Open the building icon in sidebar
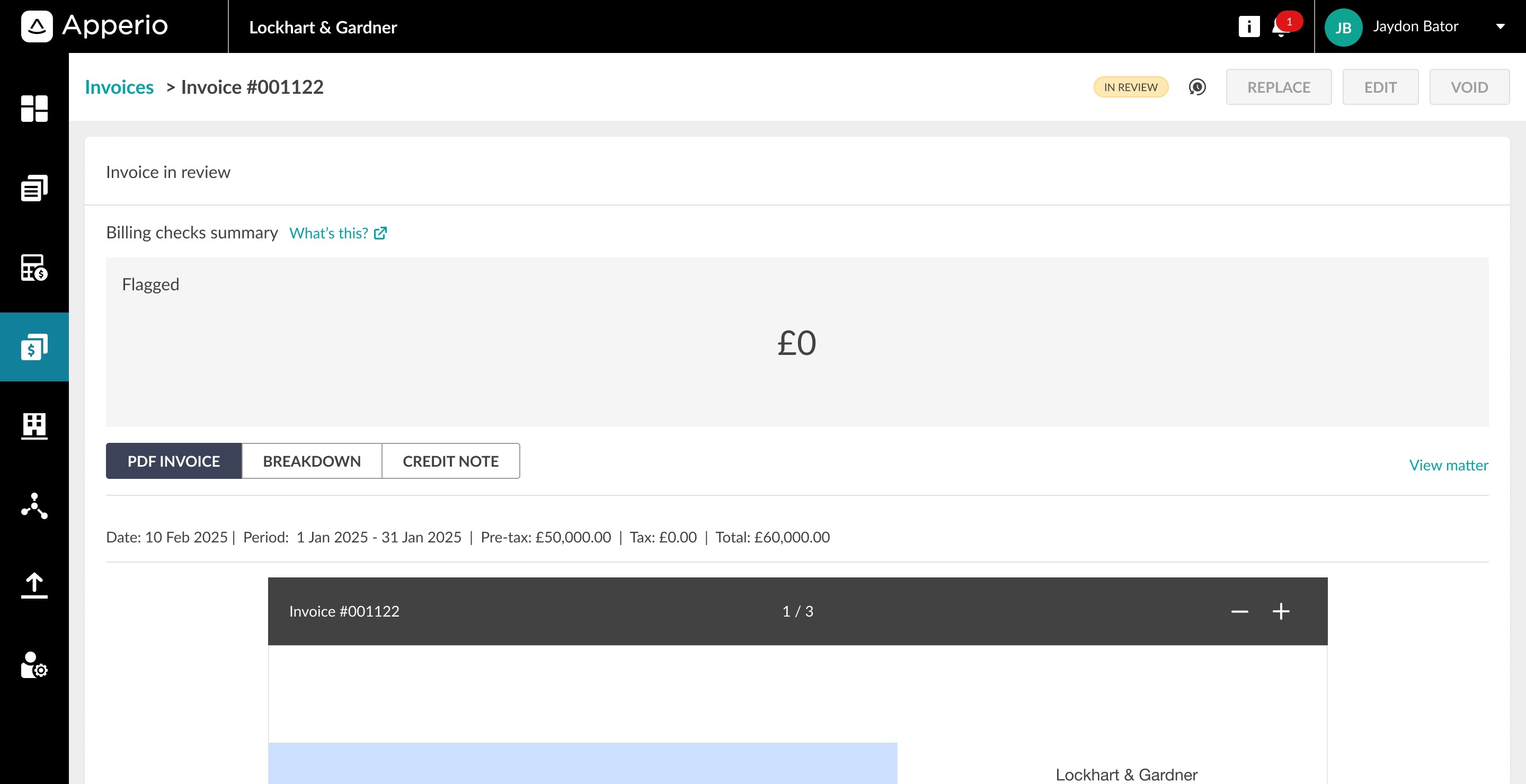 click(x=34, y=426)
